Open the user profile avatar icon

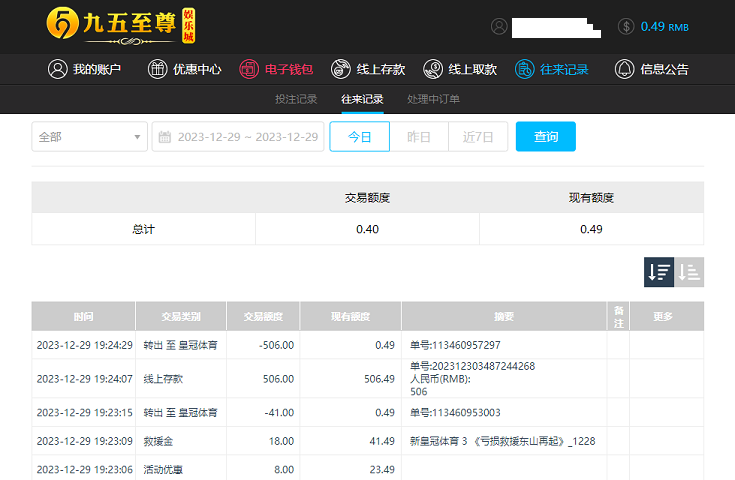[499, 26]
